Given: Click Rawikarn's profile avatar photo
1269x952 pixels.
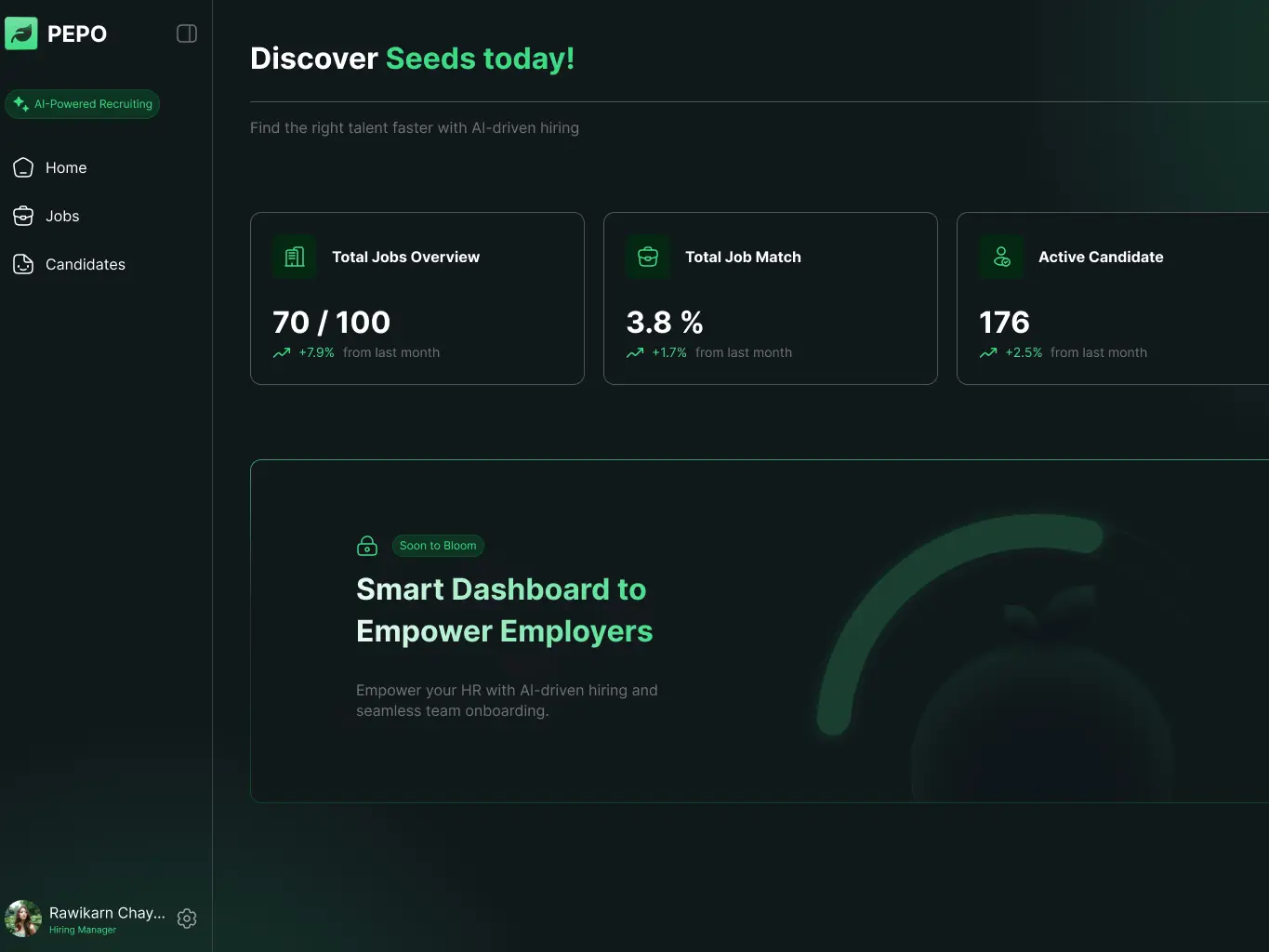Looking at the screenshot, I should pos(23,919).
